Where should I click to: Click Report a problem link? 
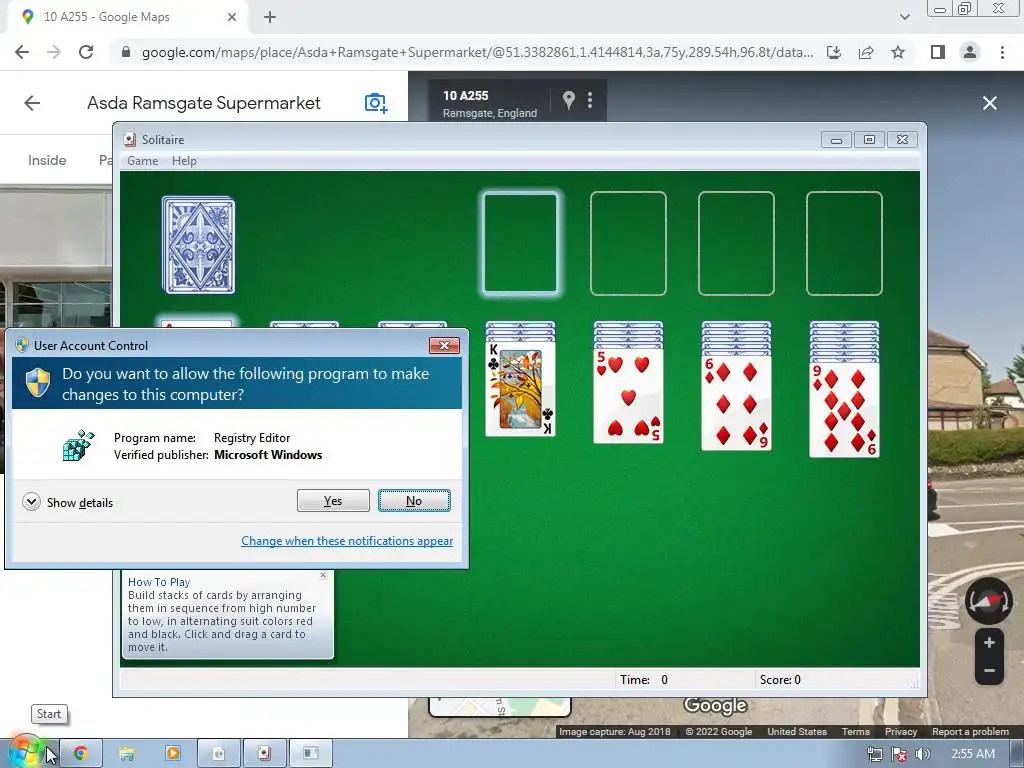[x=970, y=731]
